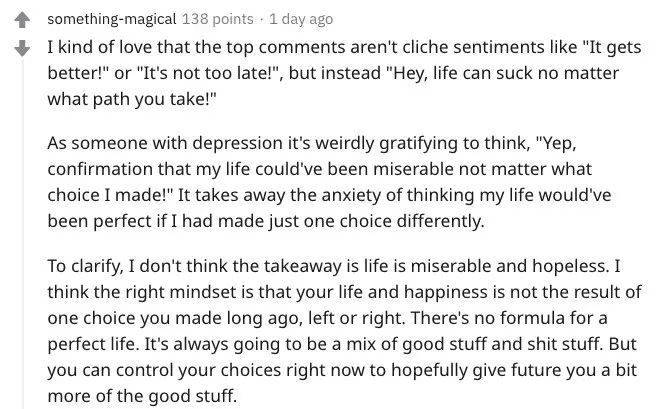Collapse the thread using the vertical line

point(23,235)
